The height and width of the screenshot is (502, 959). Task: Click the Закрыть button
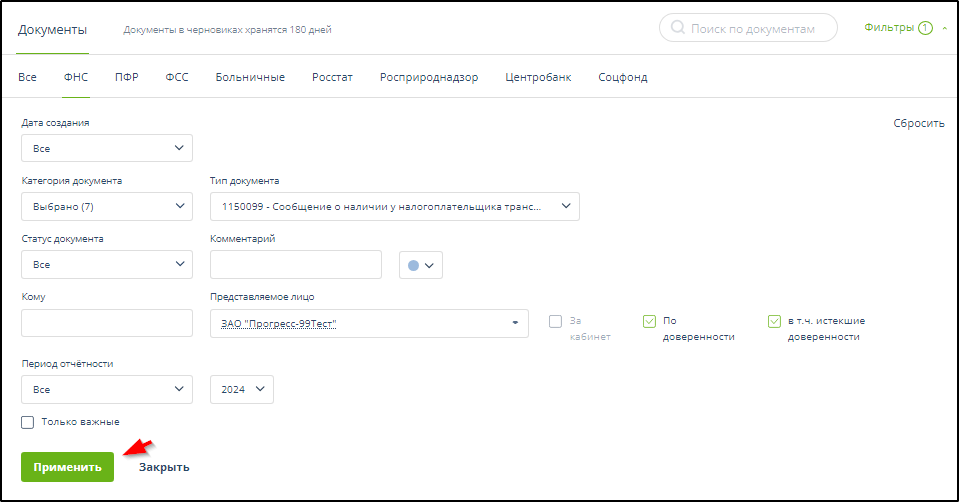point(164,467)
